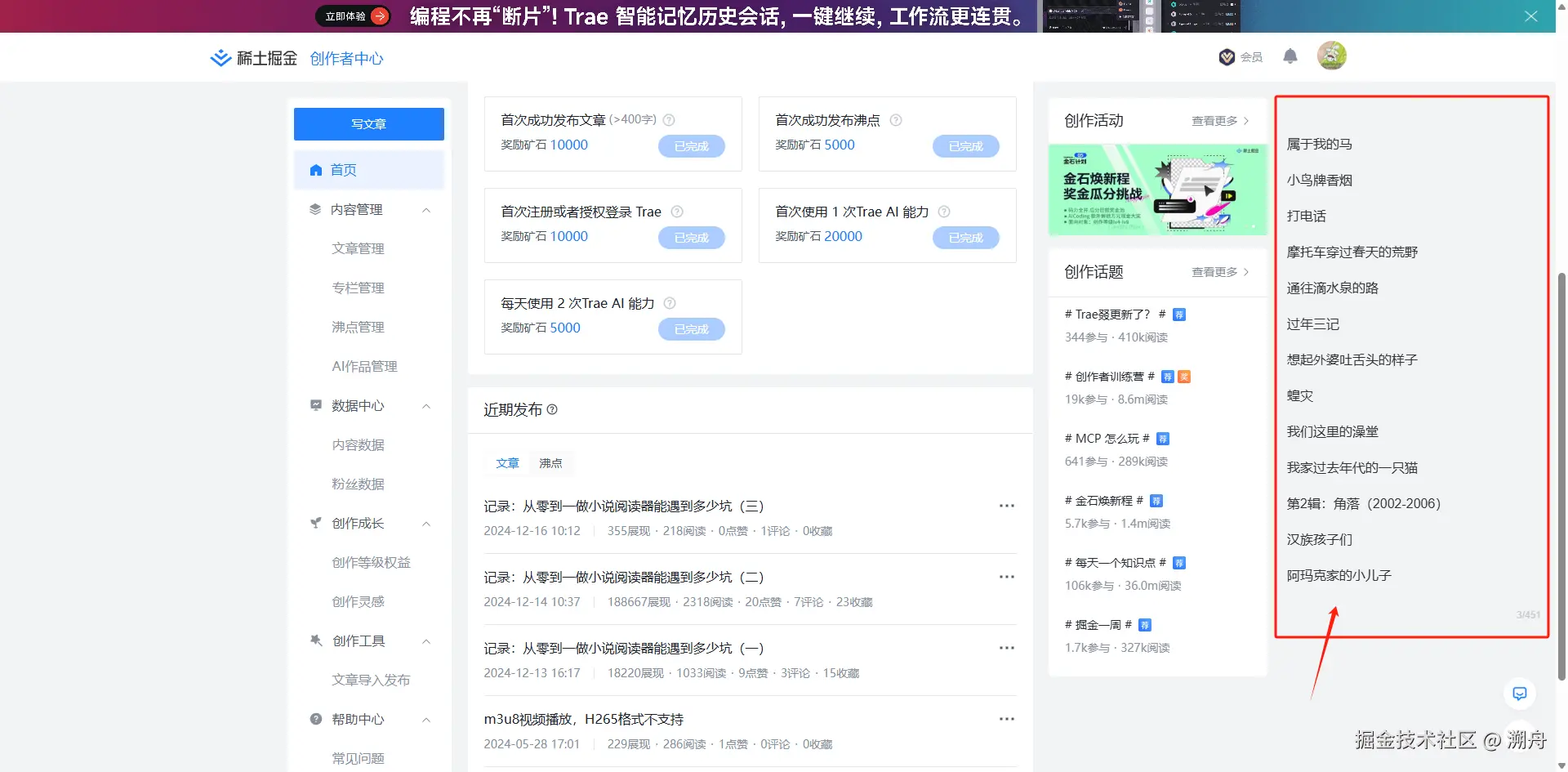1568x772 pixels.
Task: Click help icon beside 首次成功发布文章
Action: tap(669, 120)
